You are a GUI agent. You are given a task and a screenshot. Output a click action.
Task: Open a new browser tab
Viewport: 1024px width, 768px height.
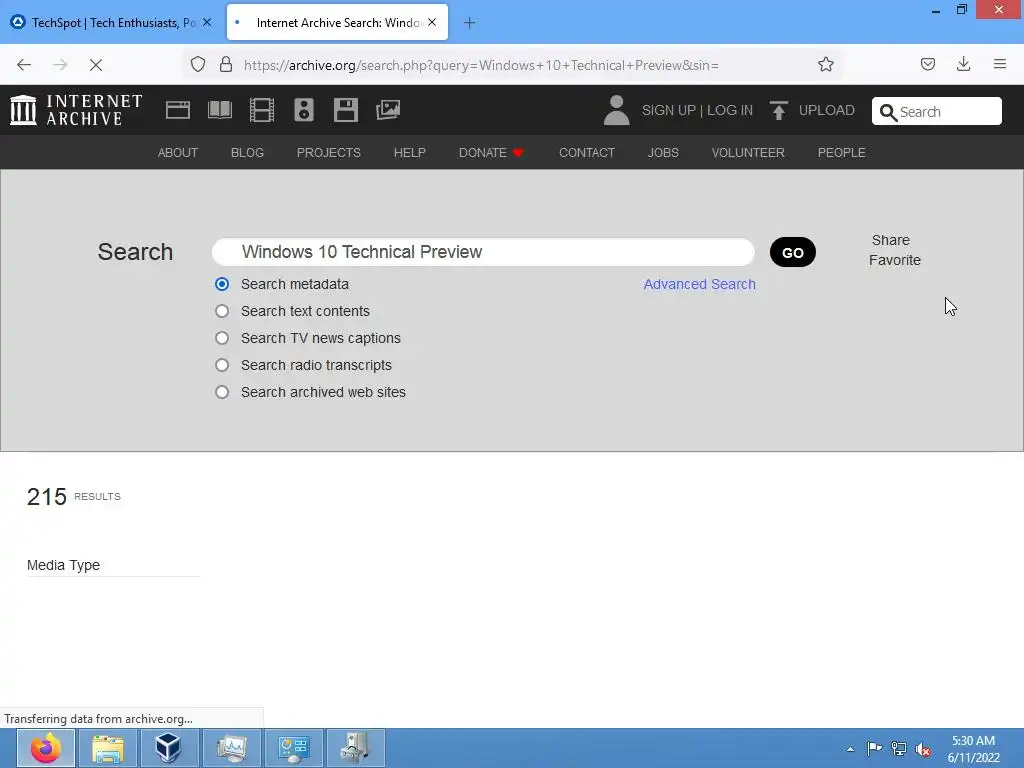[469, 23]
